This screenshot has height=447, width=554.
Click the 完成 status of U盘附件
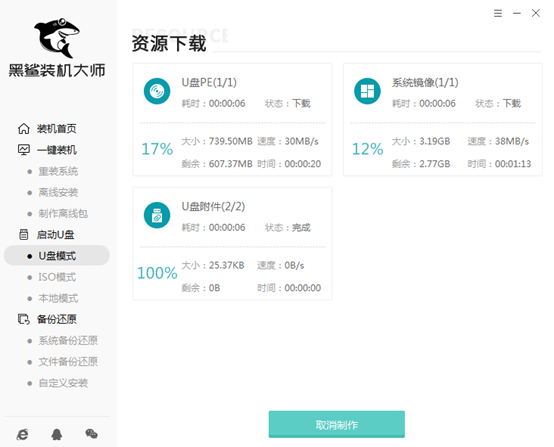point(301,228)
